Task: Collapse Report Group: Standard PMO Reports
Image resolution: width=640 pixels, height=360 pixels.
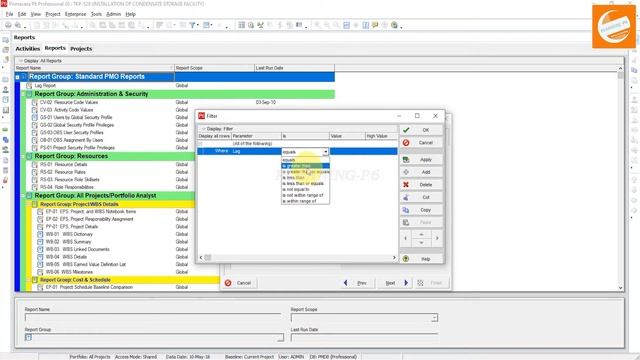Action: (18, 77)
